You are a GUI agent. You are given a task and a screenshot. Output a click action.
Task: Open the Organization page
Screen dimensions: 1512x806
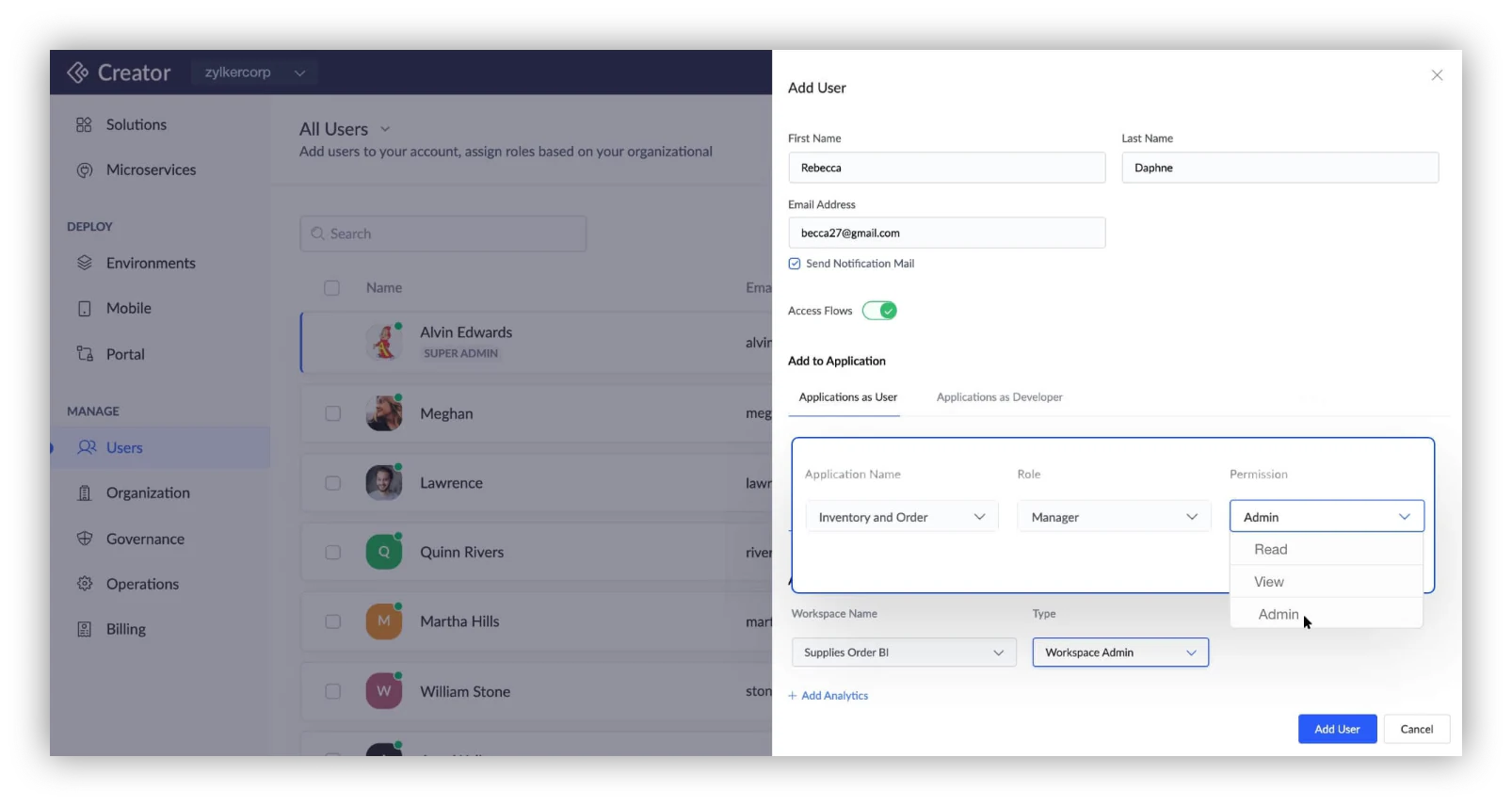[148, 492]
